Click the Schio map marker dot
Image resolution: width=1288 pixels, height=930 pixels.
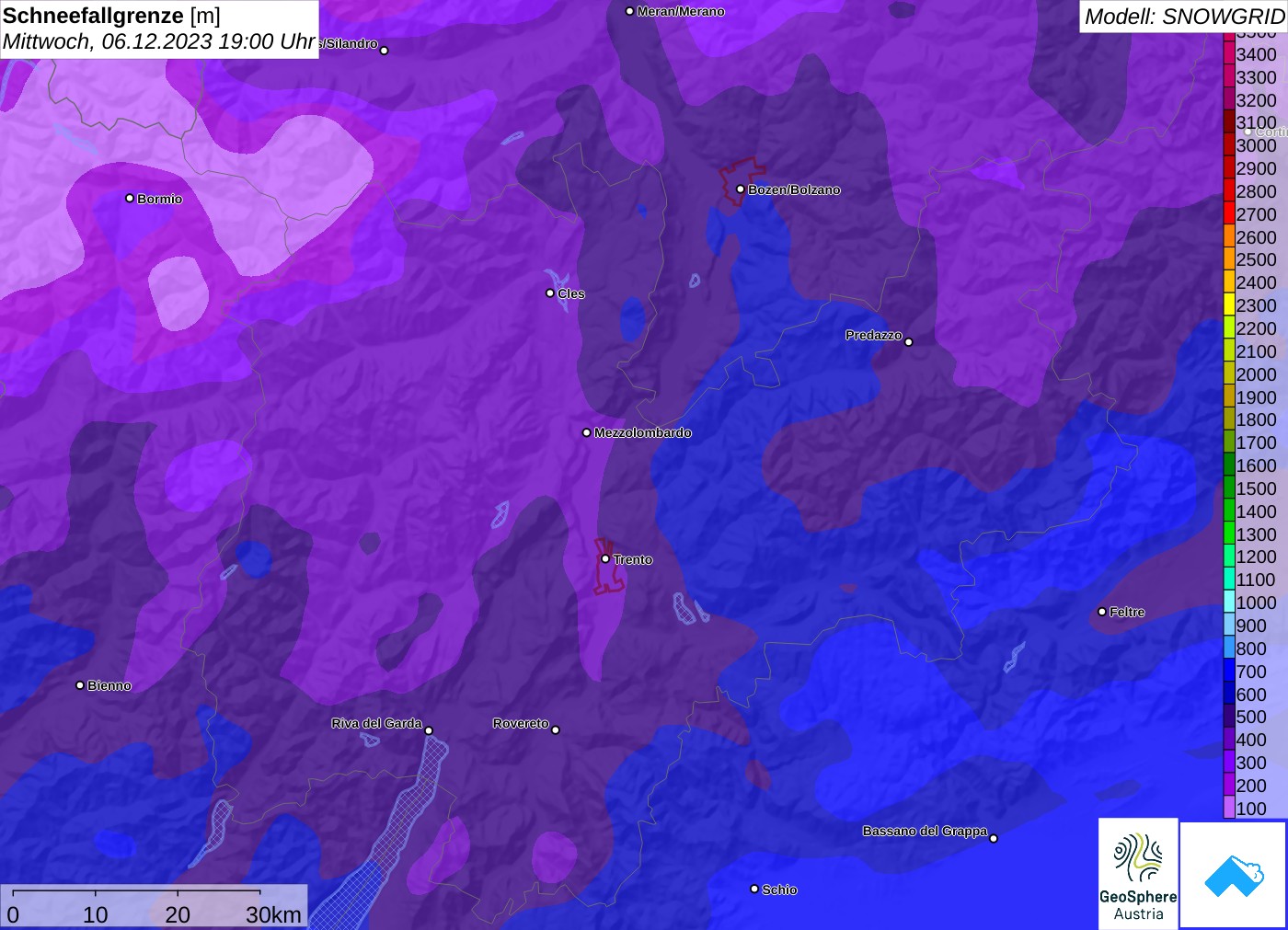pyautogui.click(x=754, y=889)
